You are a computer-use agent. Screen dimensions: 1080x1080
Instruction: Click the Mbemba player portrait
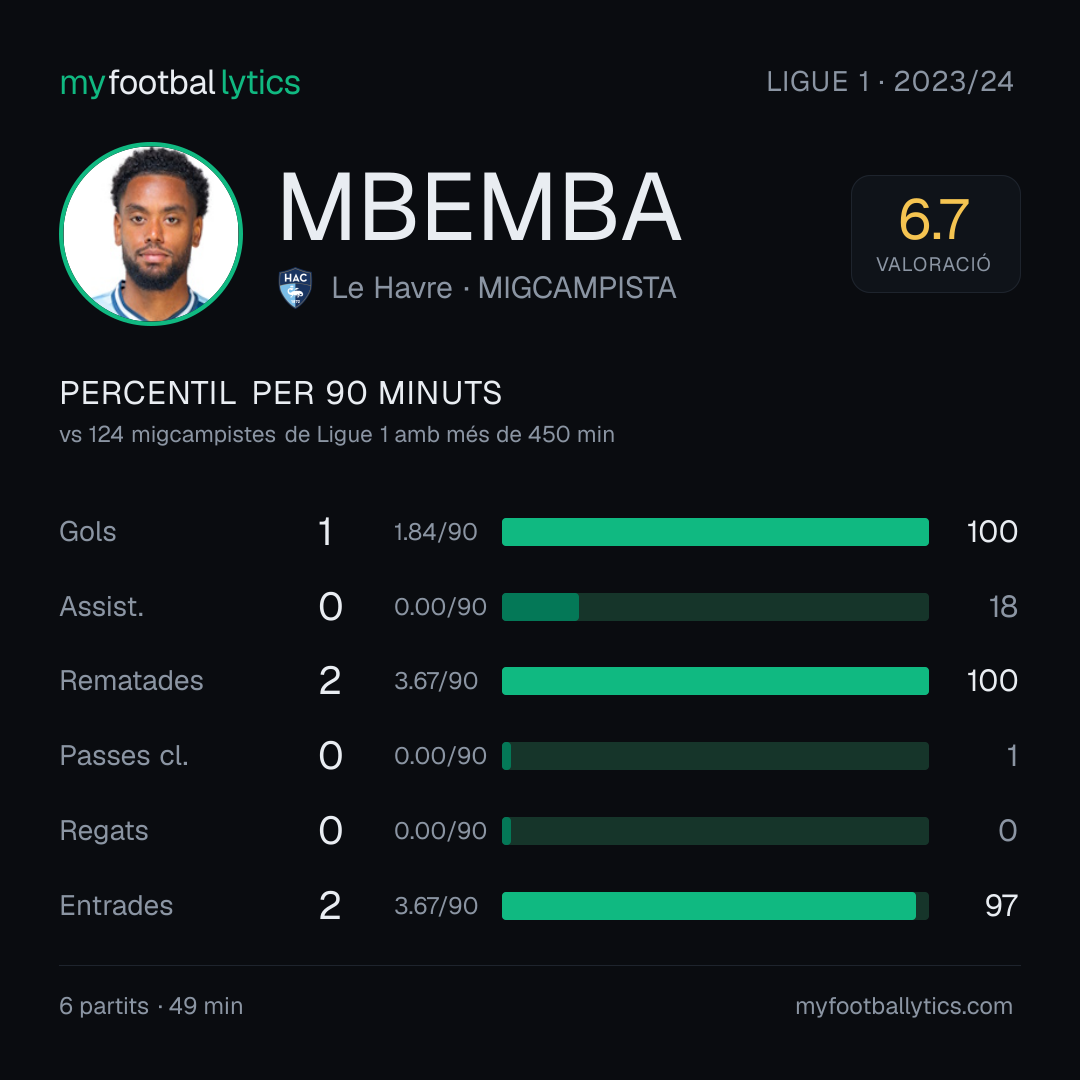[x=151, y=233]
